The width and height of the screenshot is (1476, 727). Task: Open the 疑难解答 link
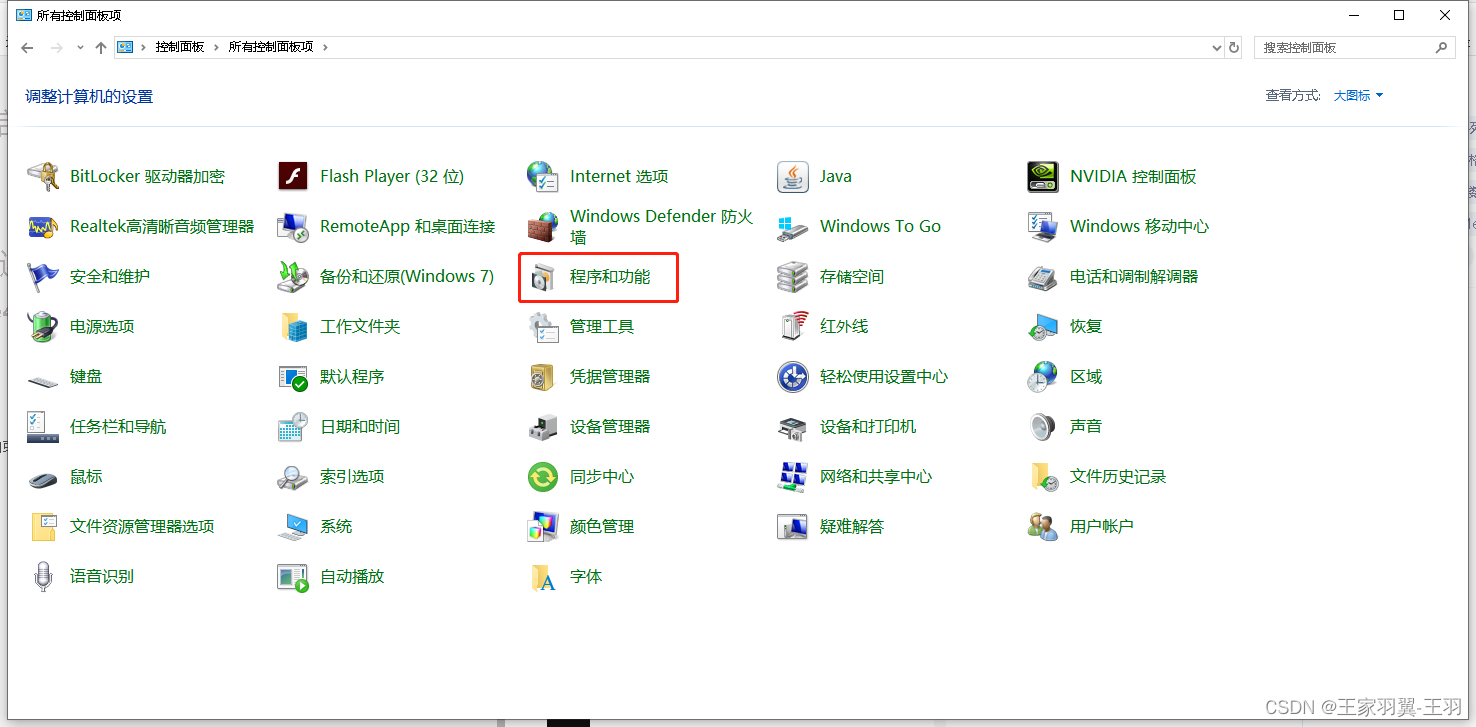(852, 527)
